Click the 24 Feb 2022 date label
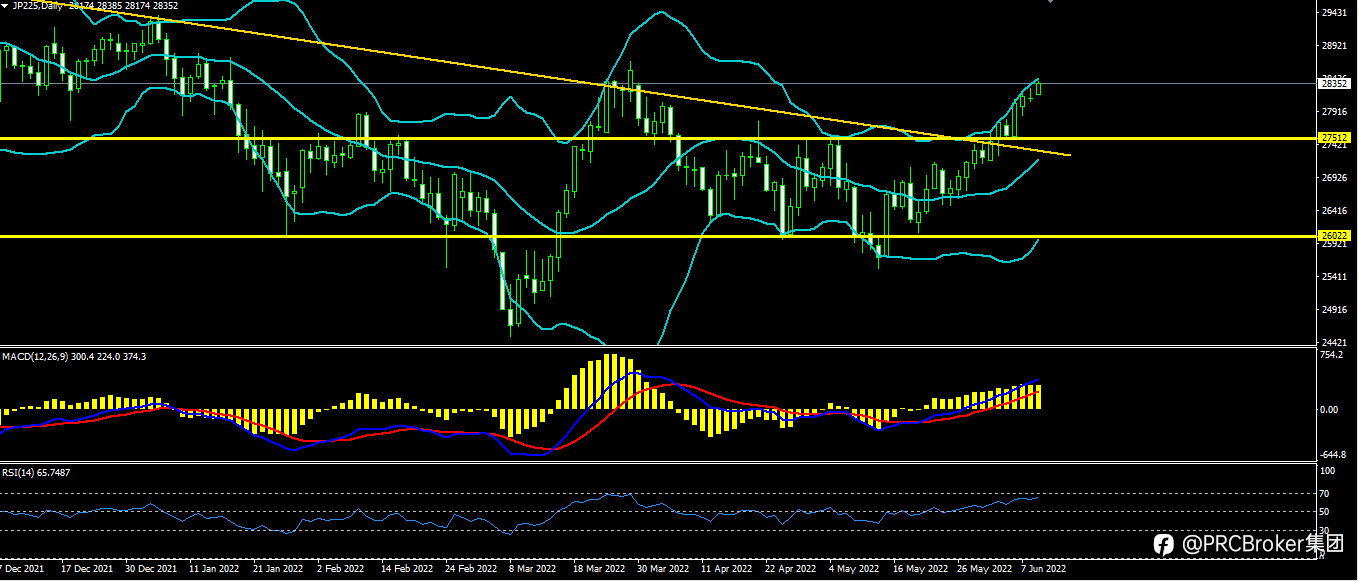Screen dimensions: 1359x582 [x=470, y=568]
